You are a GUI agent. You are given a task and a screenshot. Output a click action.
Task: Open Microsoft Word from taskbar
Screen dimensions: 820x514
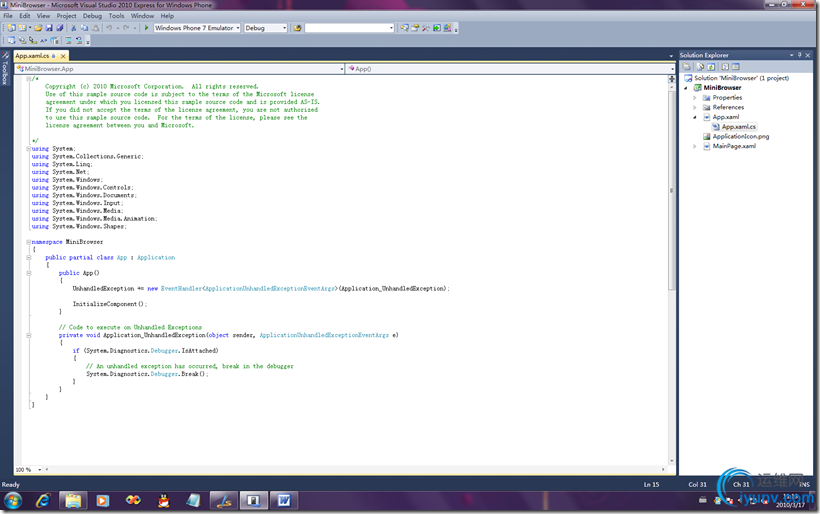click(284, 501)
